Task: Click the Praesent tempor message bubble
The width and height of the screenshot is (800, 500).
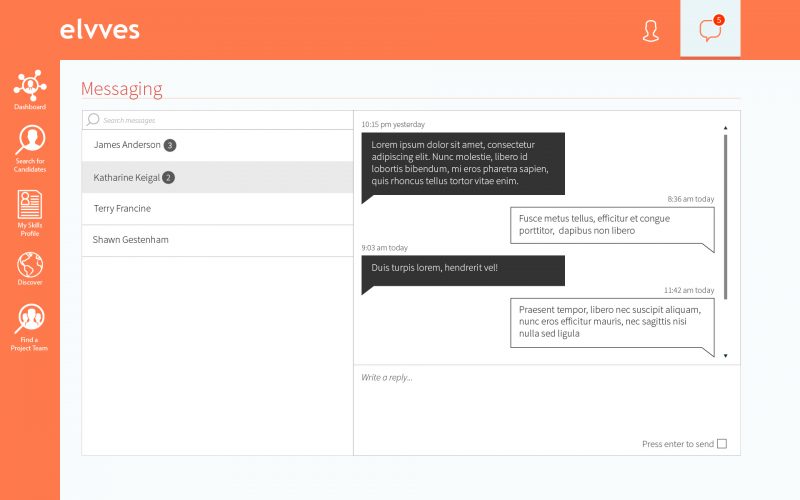Action: click(x=612, y=322)
